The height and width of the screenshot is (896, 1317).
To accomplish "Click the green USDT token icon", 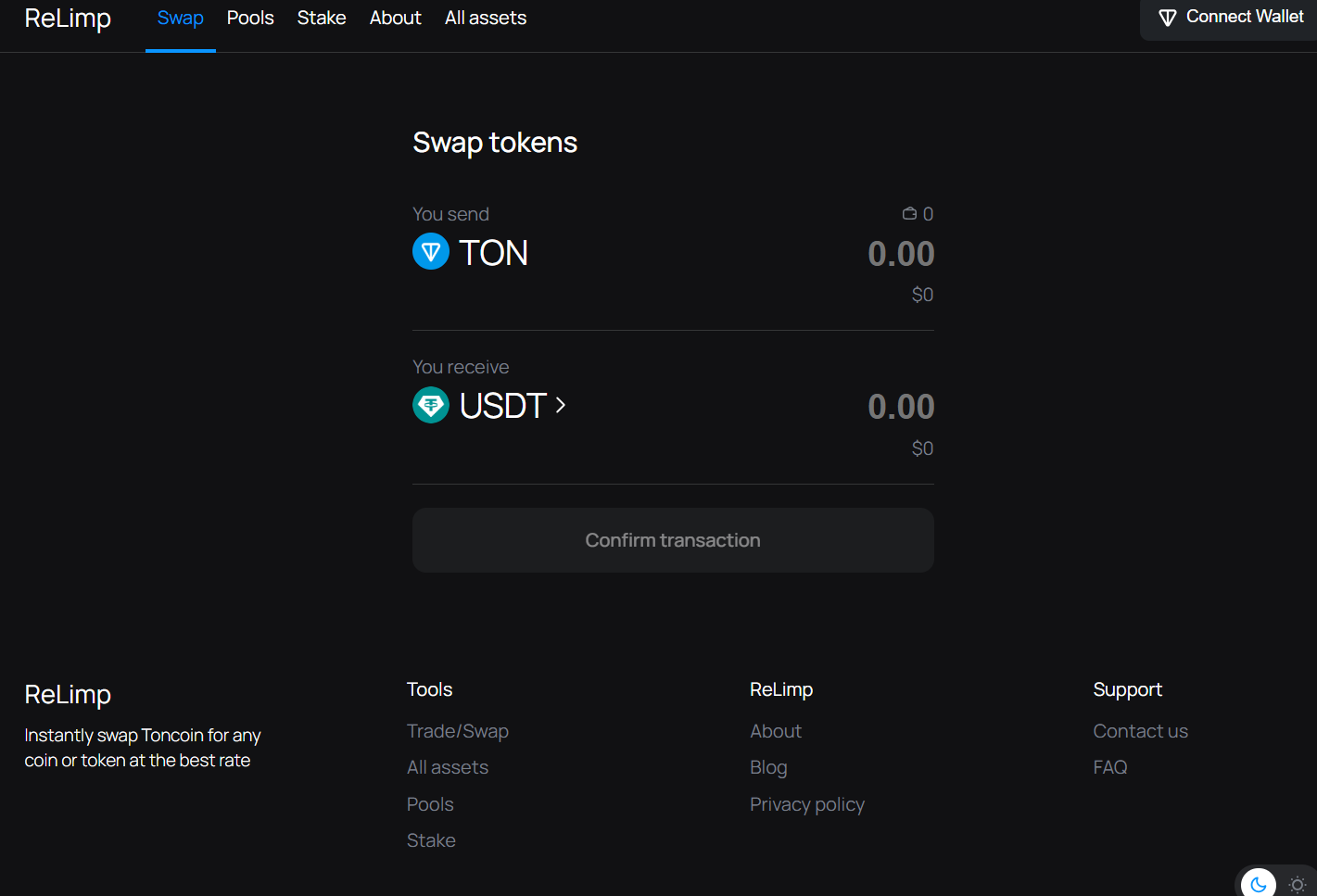I will (x=431, y=405).
